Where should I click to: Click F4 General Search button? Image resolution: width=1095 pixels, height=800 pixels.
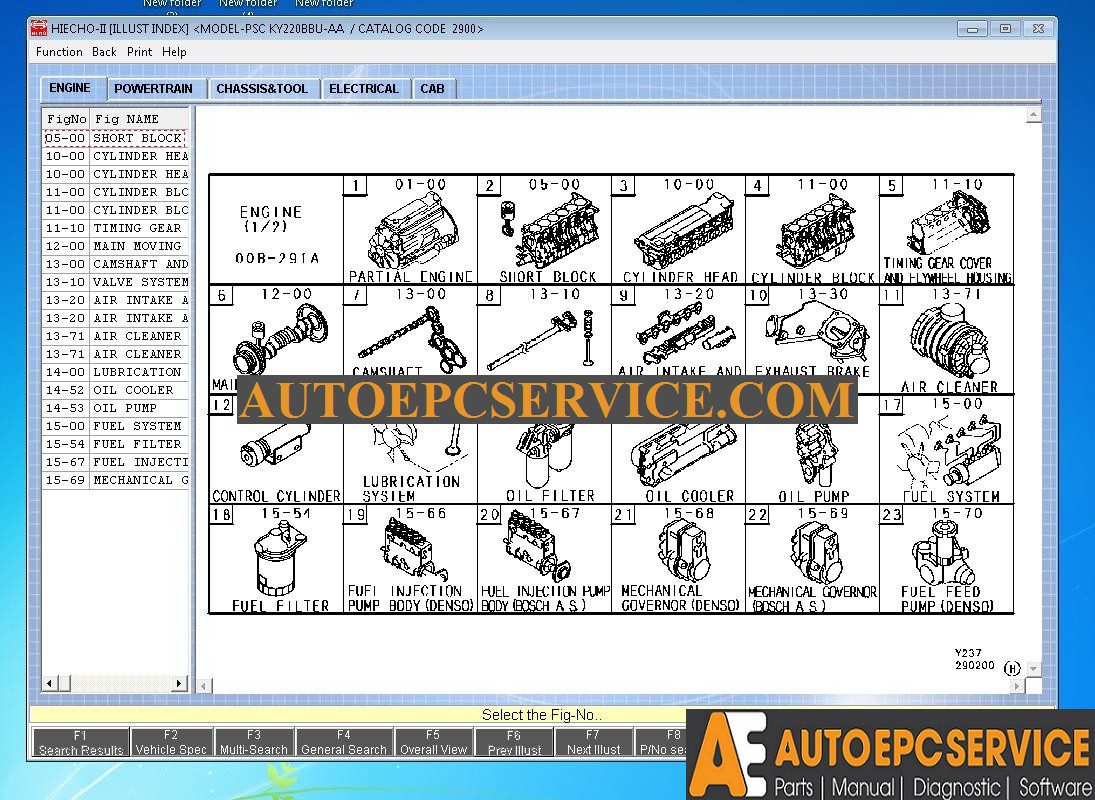pos(344,742)
